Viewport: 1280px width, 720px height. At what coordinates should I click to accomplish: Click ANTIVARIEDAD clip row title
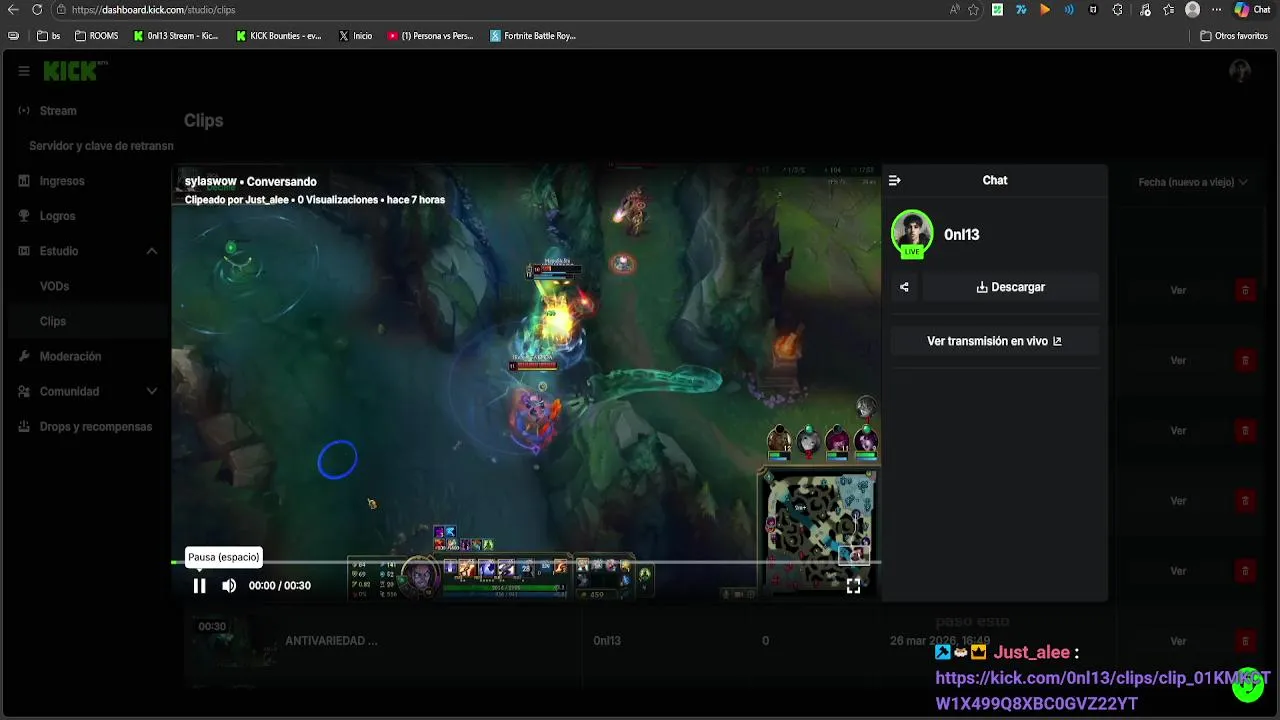tap(331, 641)
